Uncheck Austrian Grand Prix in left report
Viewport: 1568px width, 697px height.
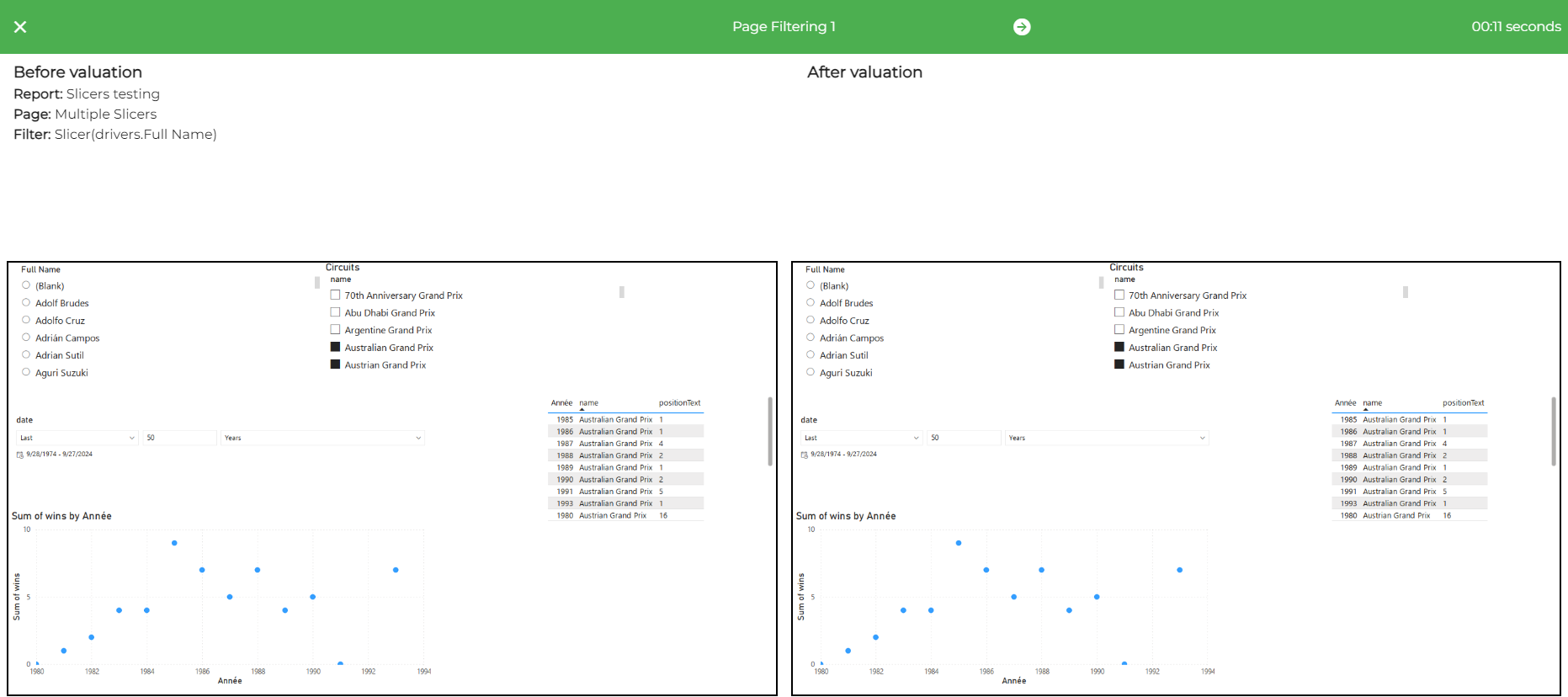[x=335, y=364]
